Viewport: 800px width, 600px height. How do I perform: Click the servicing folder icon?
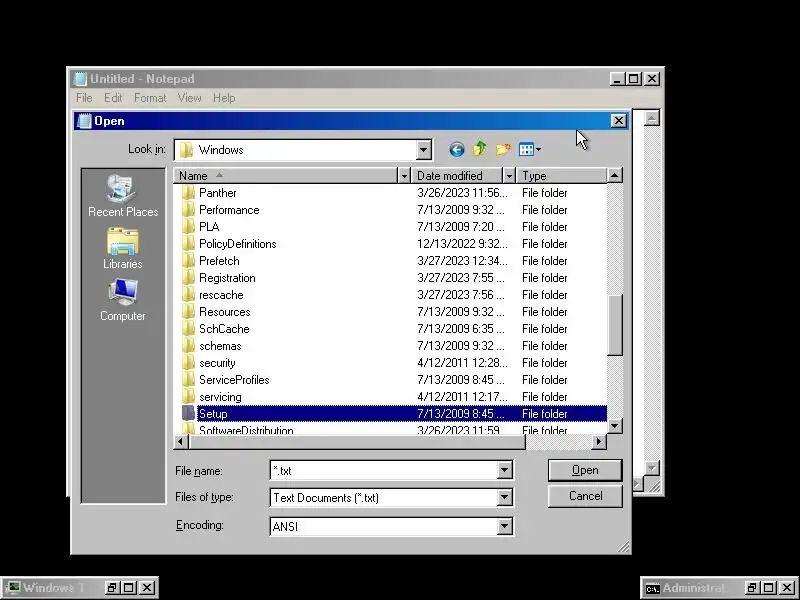coord(188,397)
